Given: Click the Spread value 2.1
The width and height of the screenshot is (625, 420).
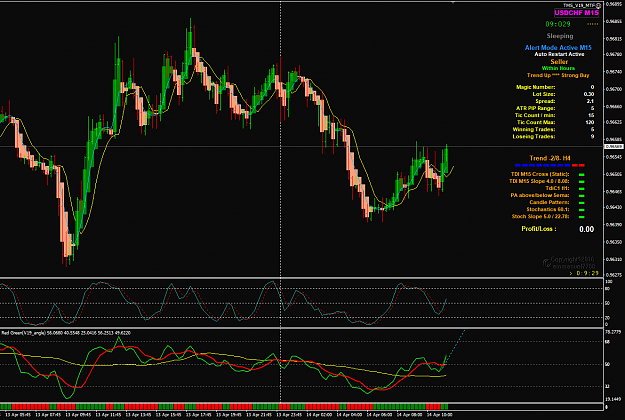Looking at the screenshot, I should pyautogui.click(x=590, y=102).
